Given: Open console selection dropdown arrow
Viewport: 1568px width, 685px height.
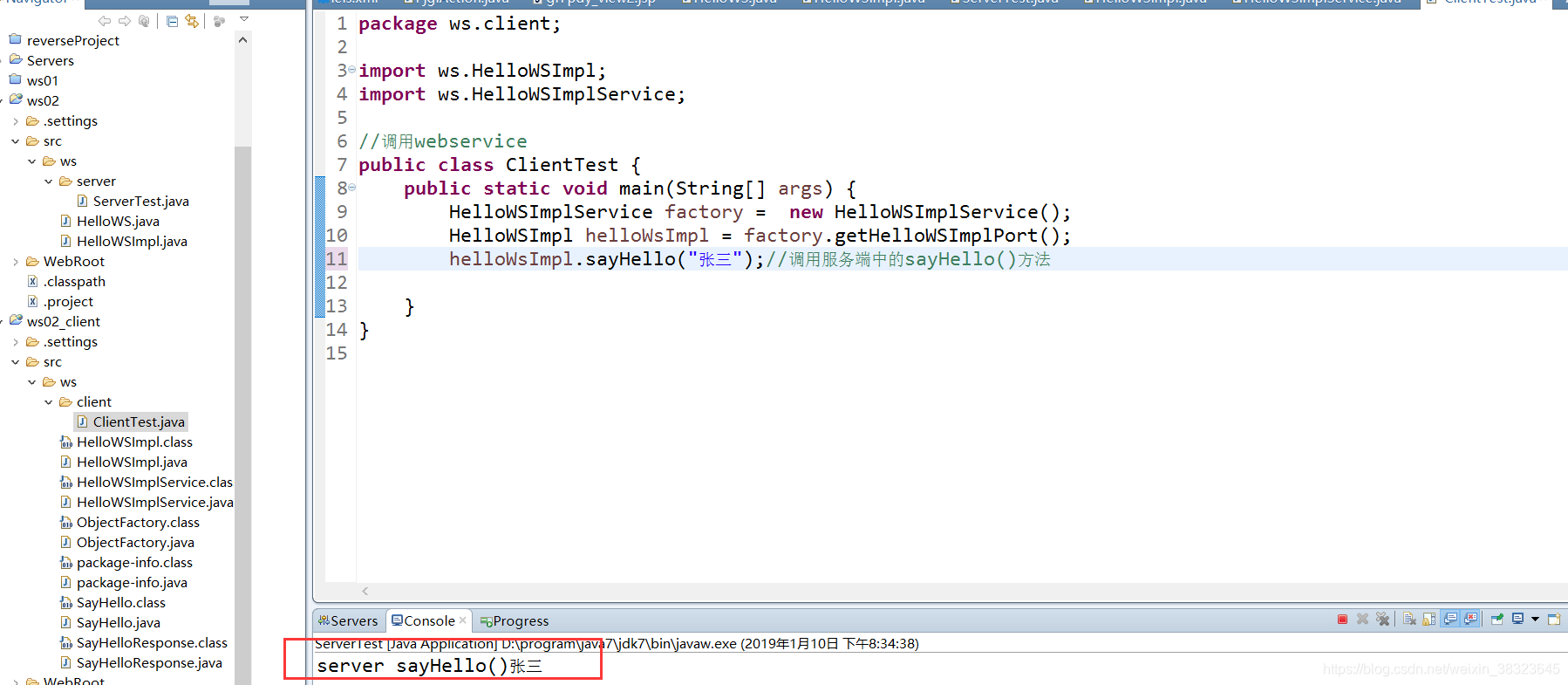Looking at the screenshot, I should click(1535, 620).
